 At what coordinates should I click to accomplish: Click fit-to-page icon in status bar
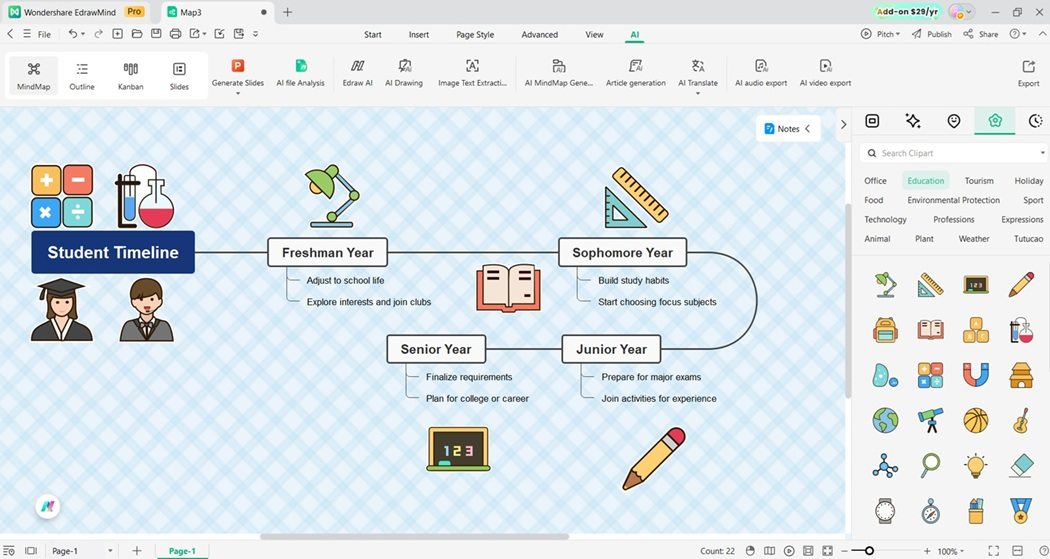click(828, 550)
